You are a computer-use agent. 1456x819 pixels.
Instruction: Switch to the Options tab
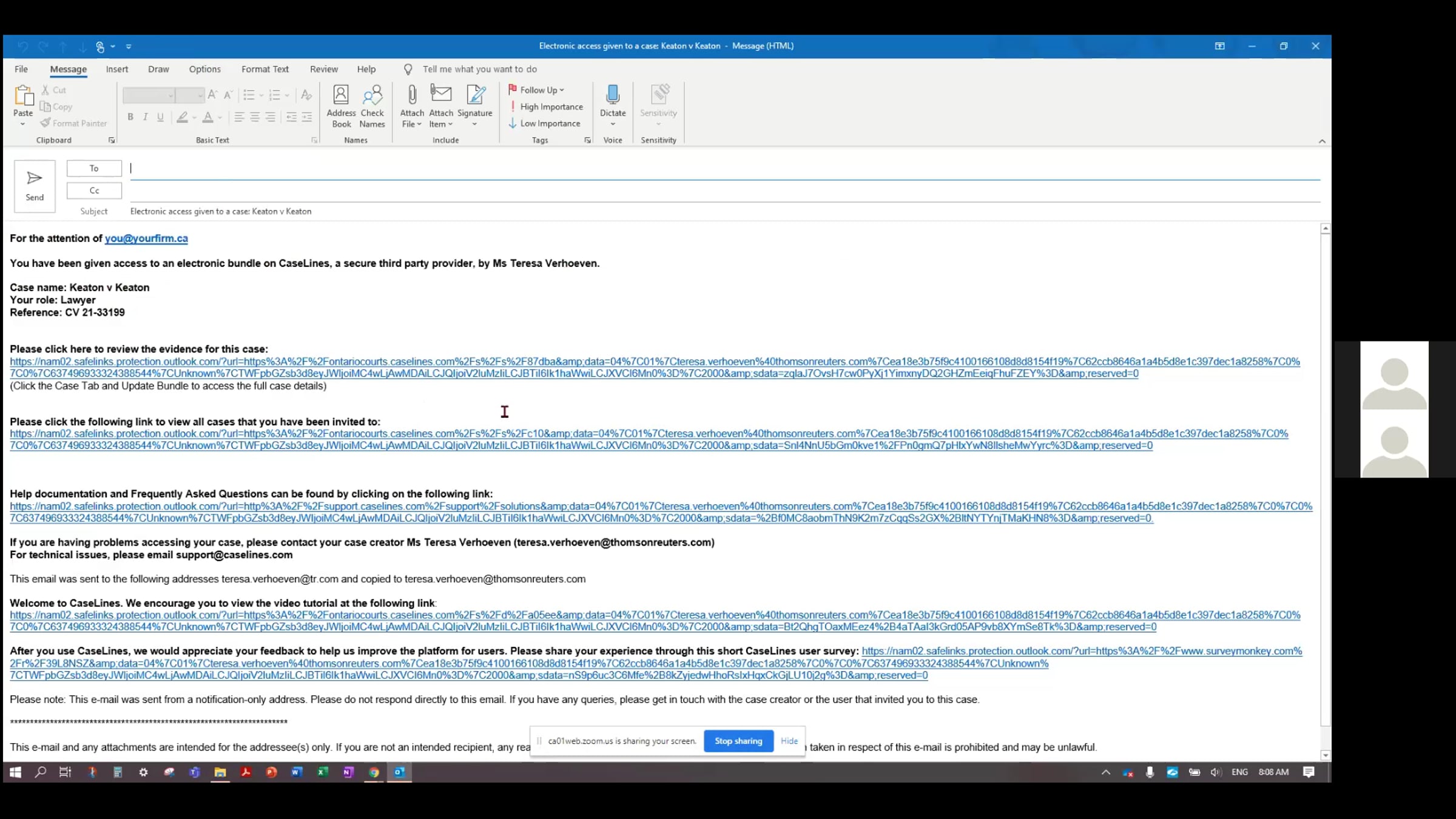(x=205, y=69)
